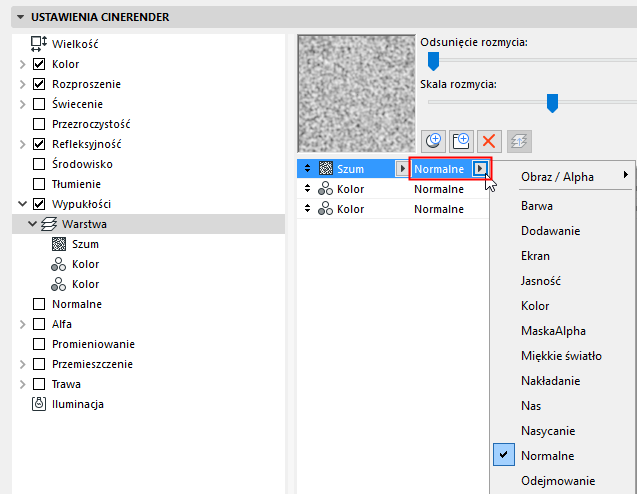Click the Szum reorder arrows handle
Image resolution: width=637 pixels, height=494 pixels.
[308, 168]
